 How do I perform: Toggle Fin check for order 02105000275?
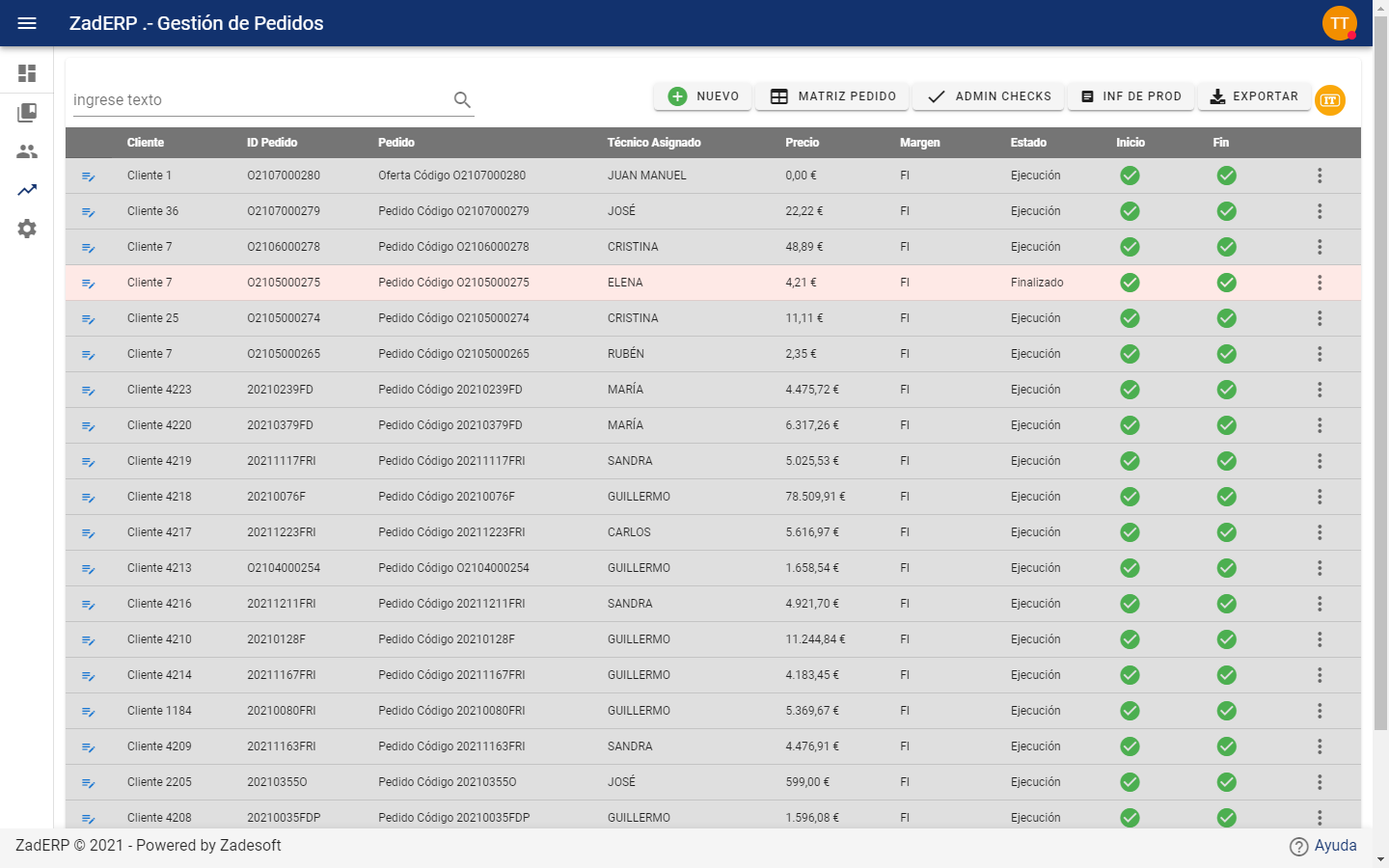[x=1226, y=283]
